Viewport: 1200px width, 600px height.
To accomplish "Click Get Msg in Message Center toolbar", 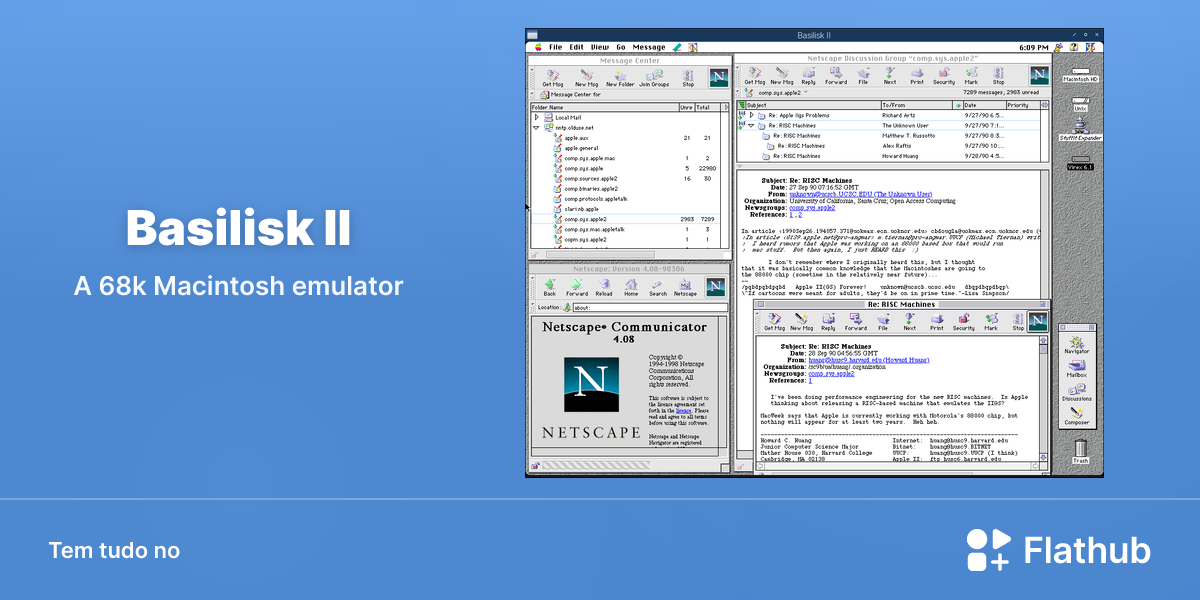I will click(553, 78).
